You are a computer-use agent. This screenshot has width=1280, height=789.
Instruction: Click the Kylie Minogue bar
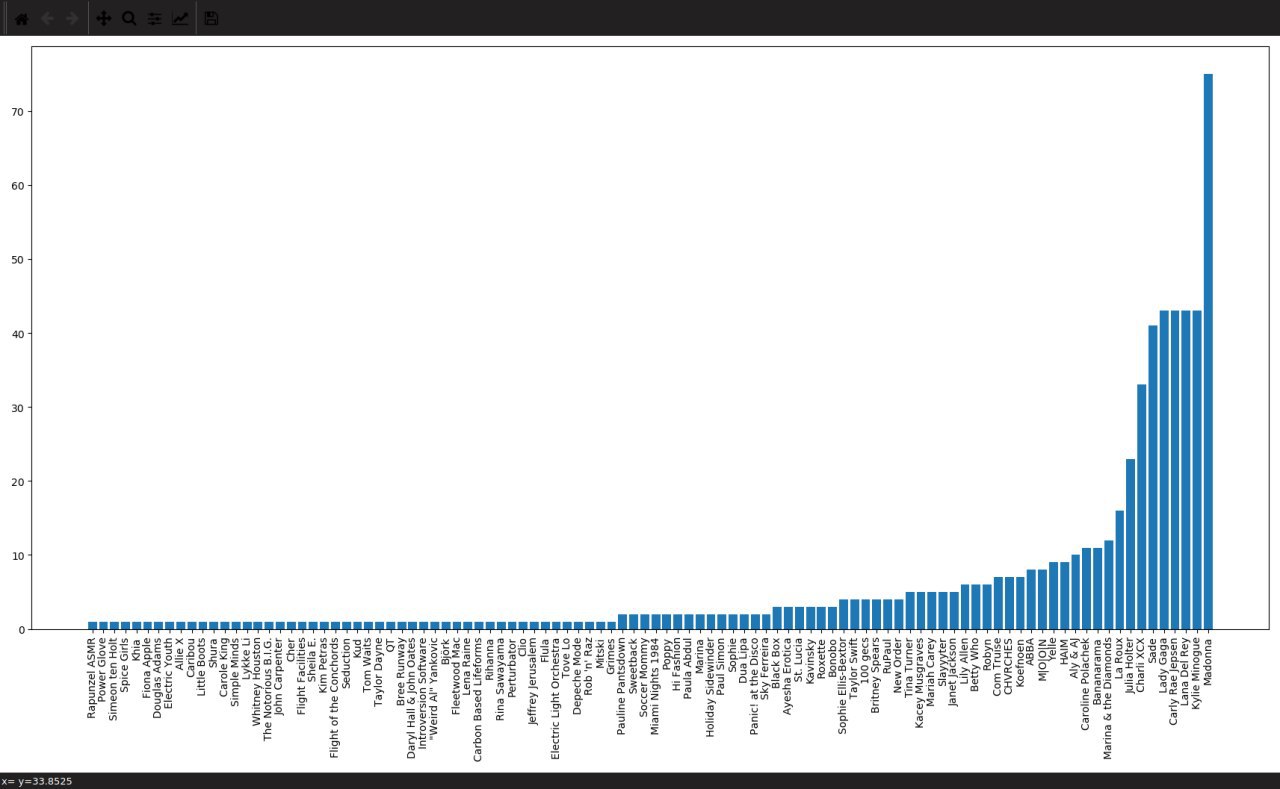tap(1197, 470)
